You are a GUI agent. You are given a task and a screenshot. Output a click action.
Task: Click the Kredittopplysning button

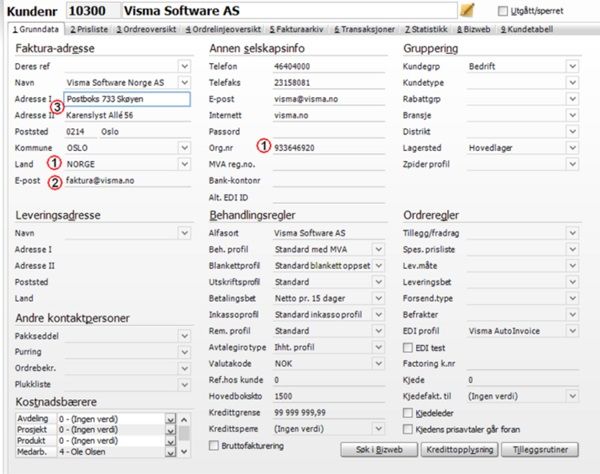[x=459, y=450]
